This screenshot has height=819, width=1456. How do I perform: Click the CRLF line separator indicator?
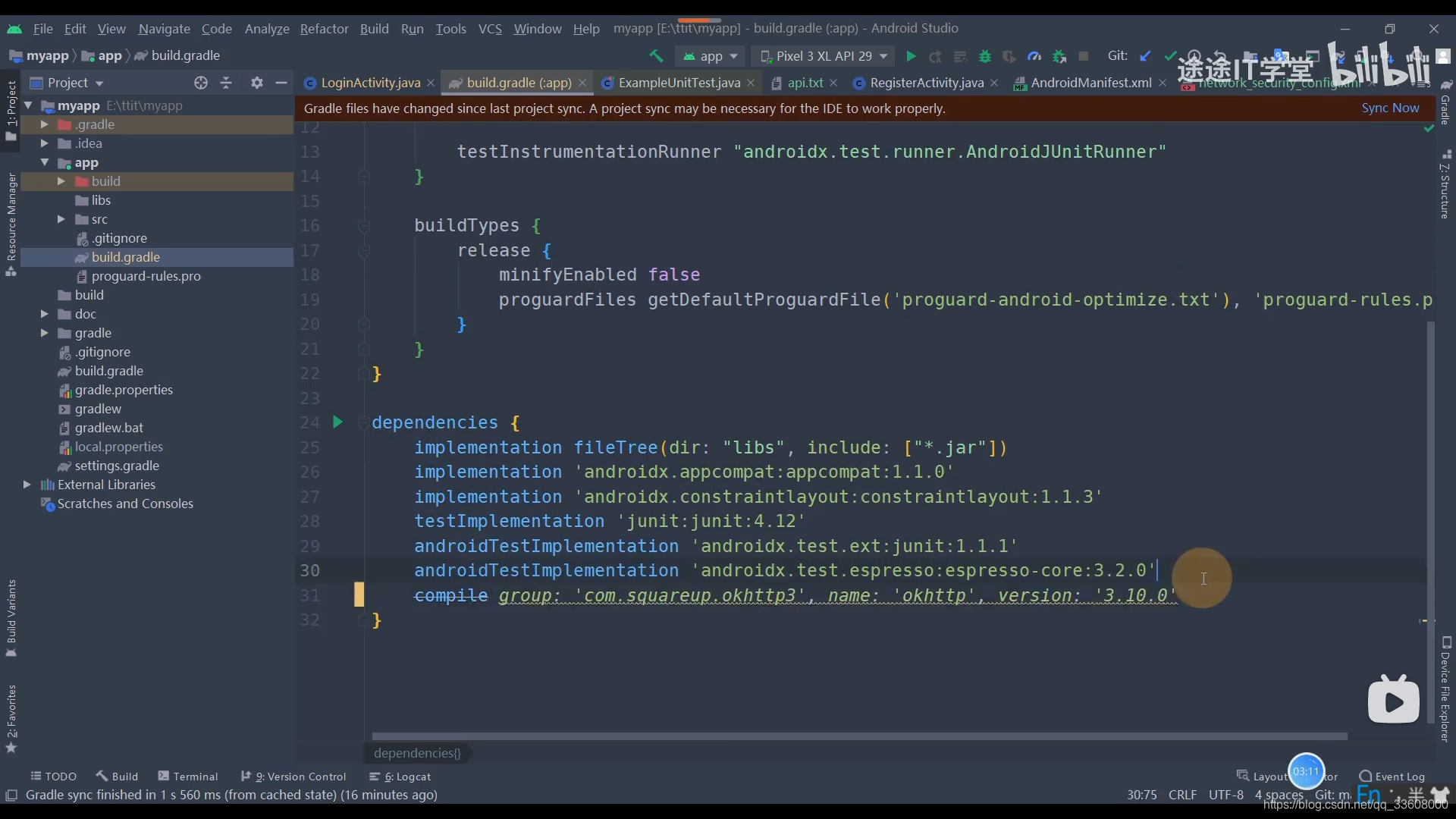1182,795
